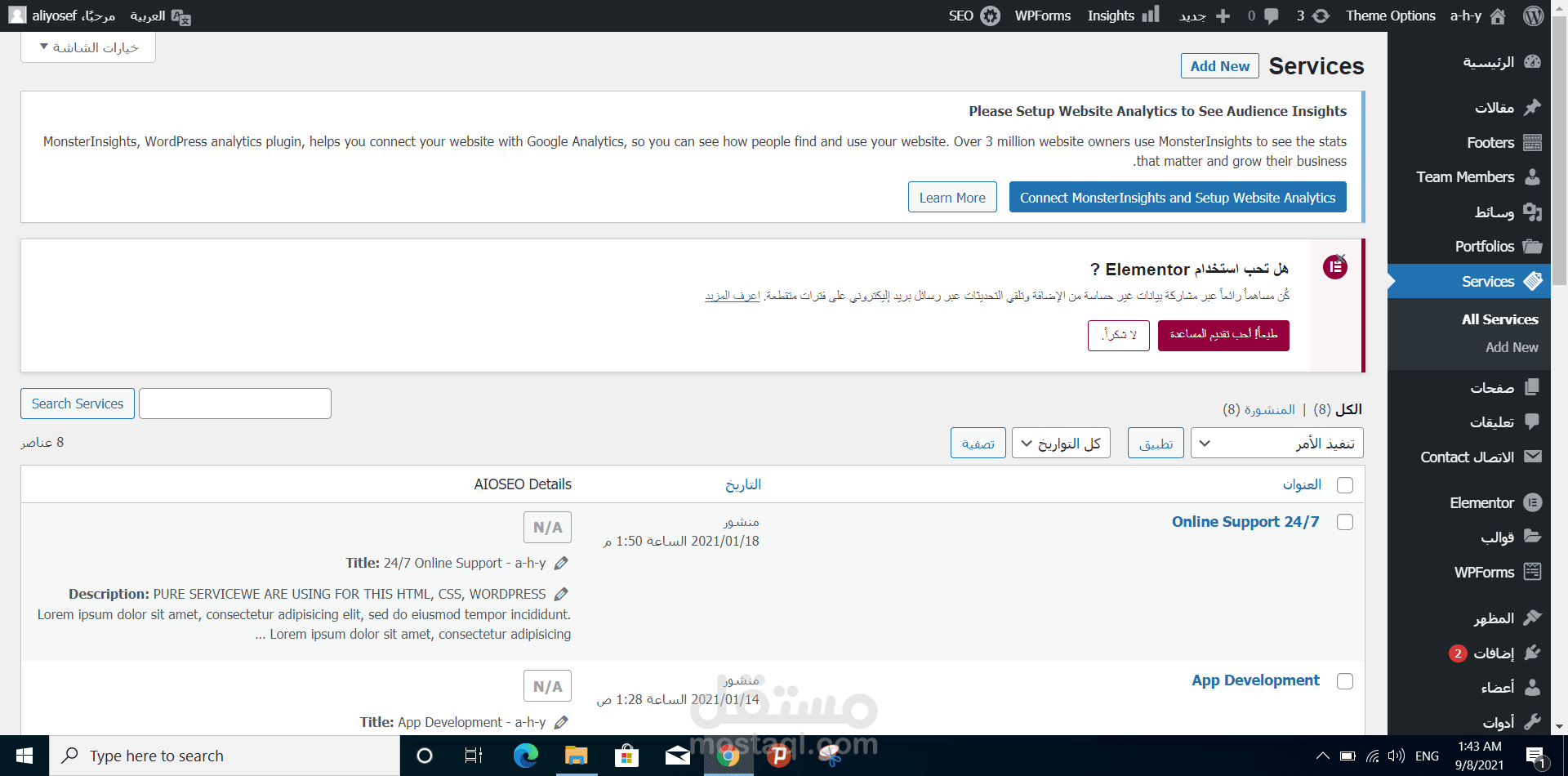
Task: Click the Windows Start button
Action: click(24, 756)
